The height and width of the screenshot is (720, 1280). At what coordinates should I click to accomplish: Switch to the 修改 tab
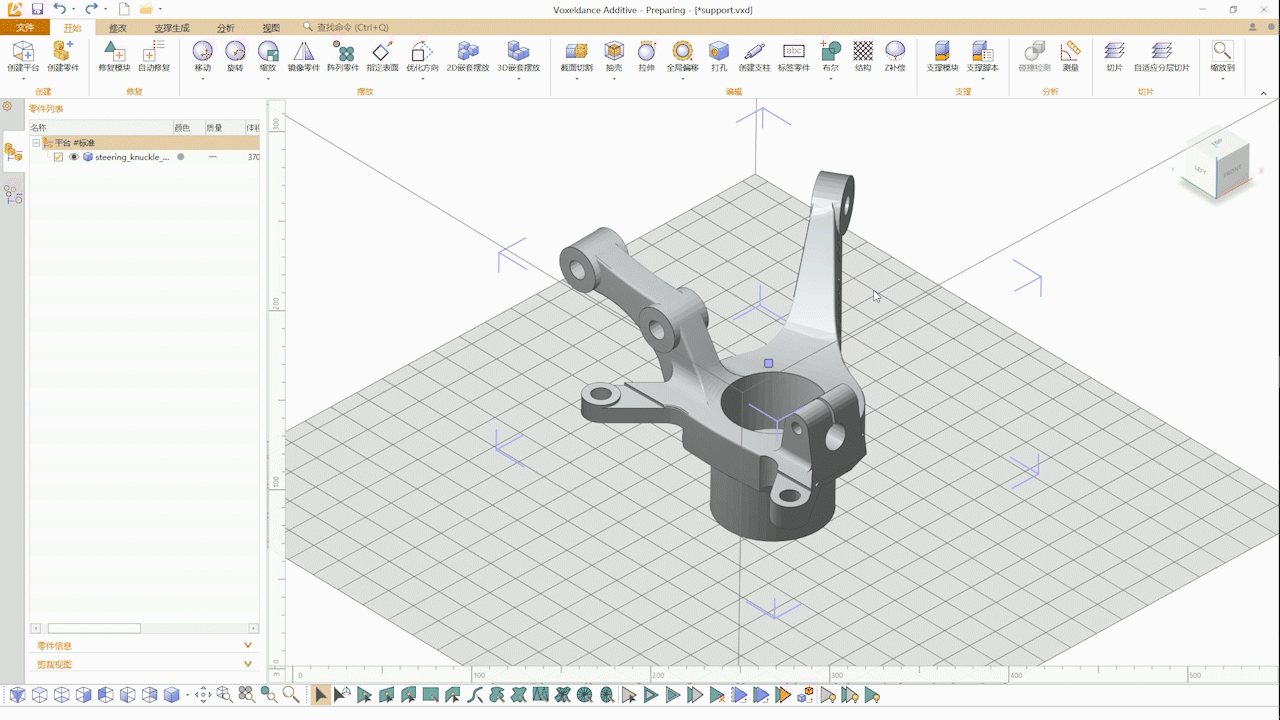[118, 28]
